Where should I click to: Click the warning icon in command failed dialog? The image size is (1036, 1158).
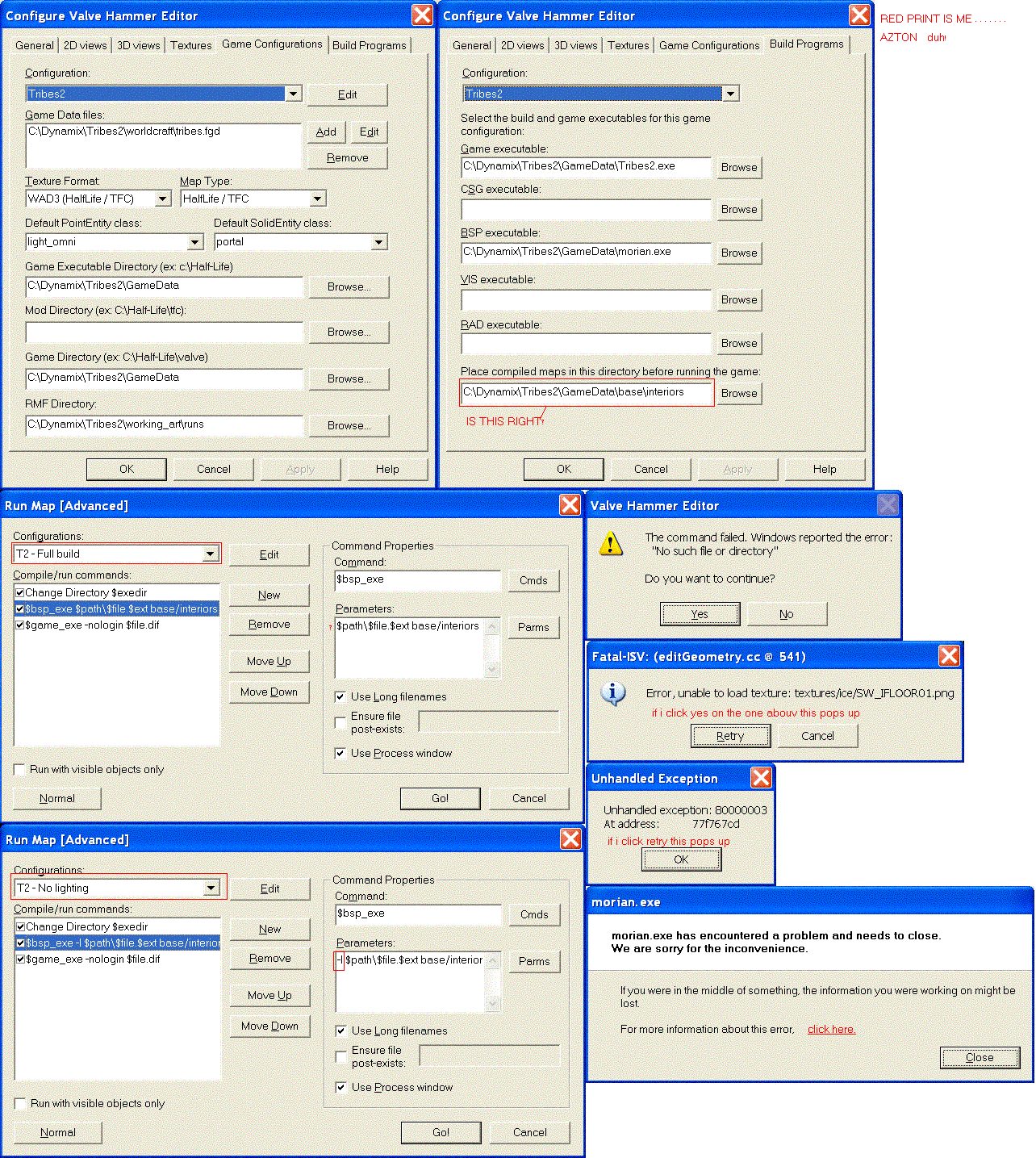tap(611, 544)
